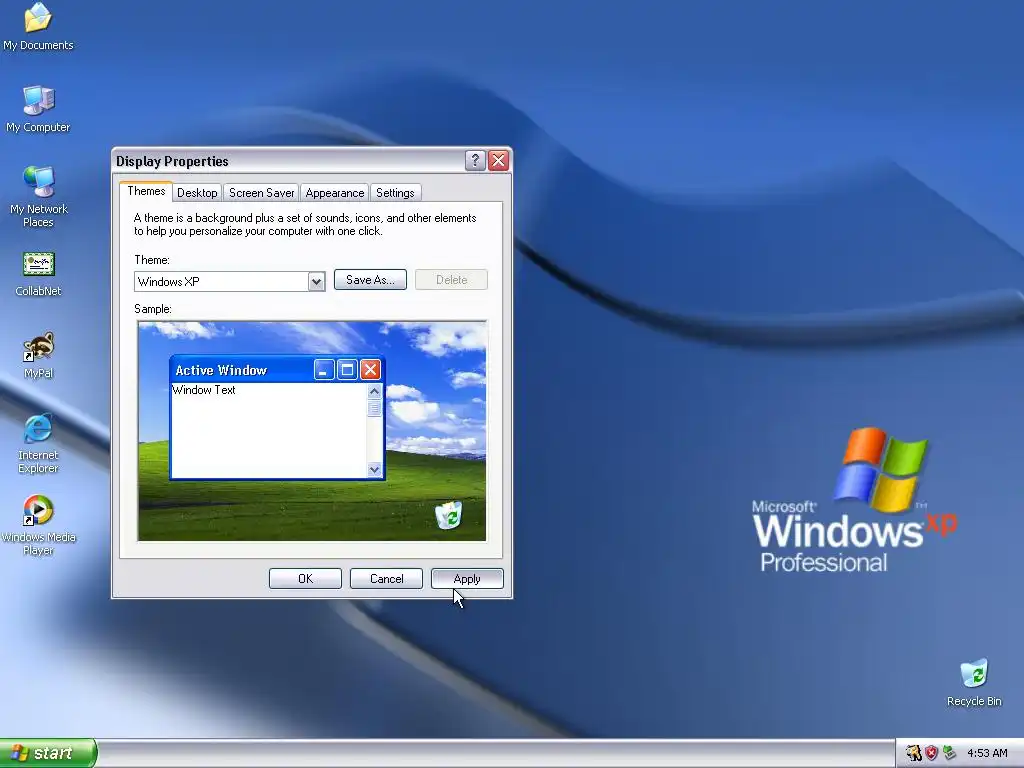Click the Save As... button
Screen dimensions: 1024x768
click(370, 280)
